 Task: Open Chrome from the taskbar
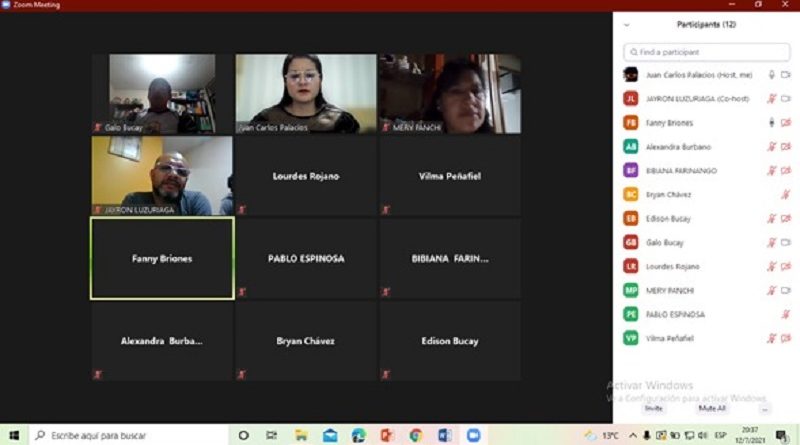[415, 435]
